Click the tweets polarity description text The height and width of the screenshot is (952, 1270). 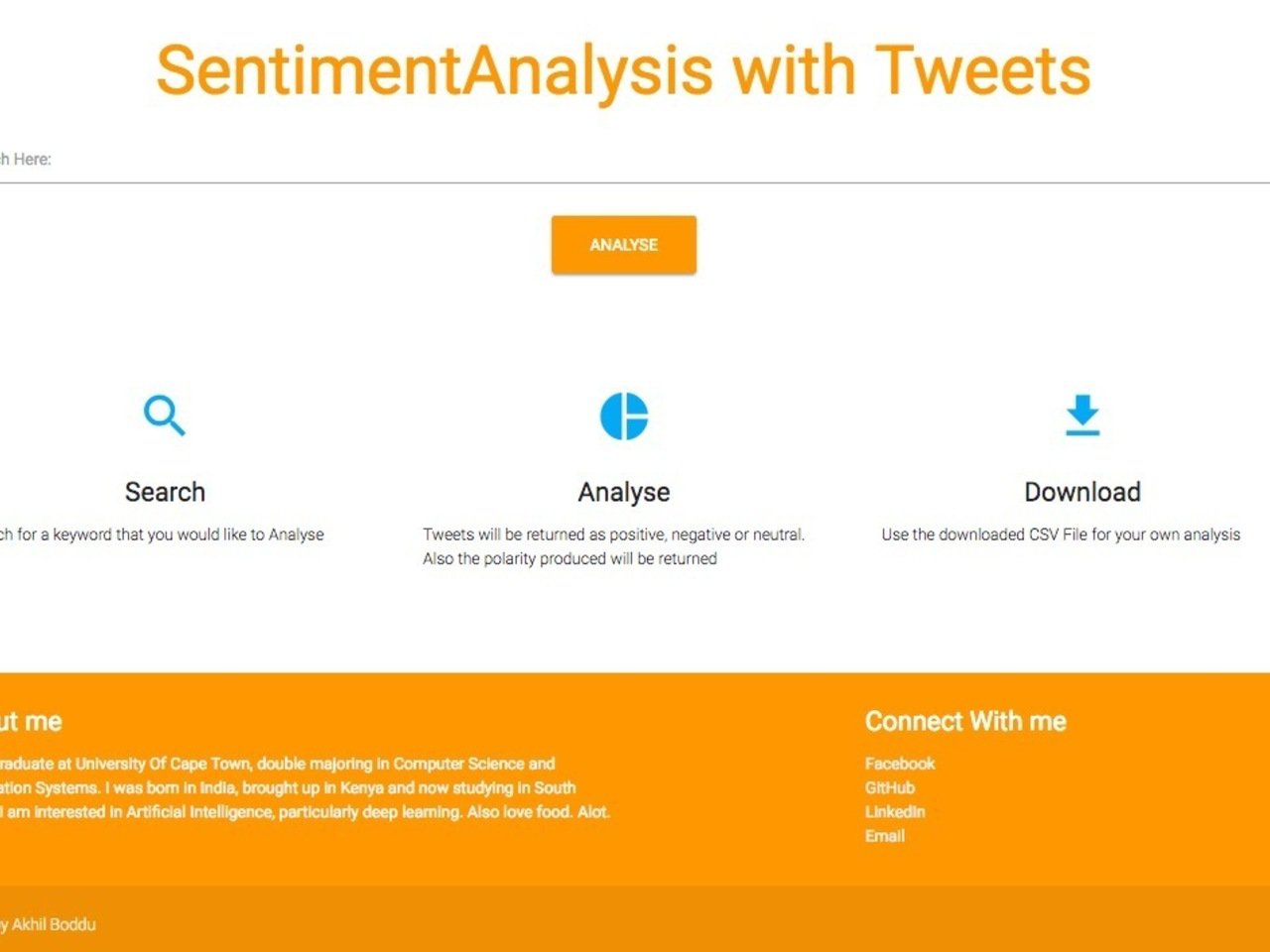pos(613,546)
